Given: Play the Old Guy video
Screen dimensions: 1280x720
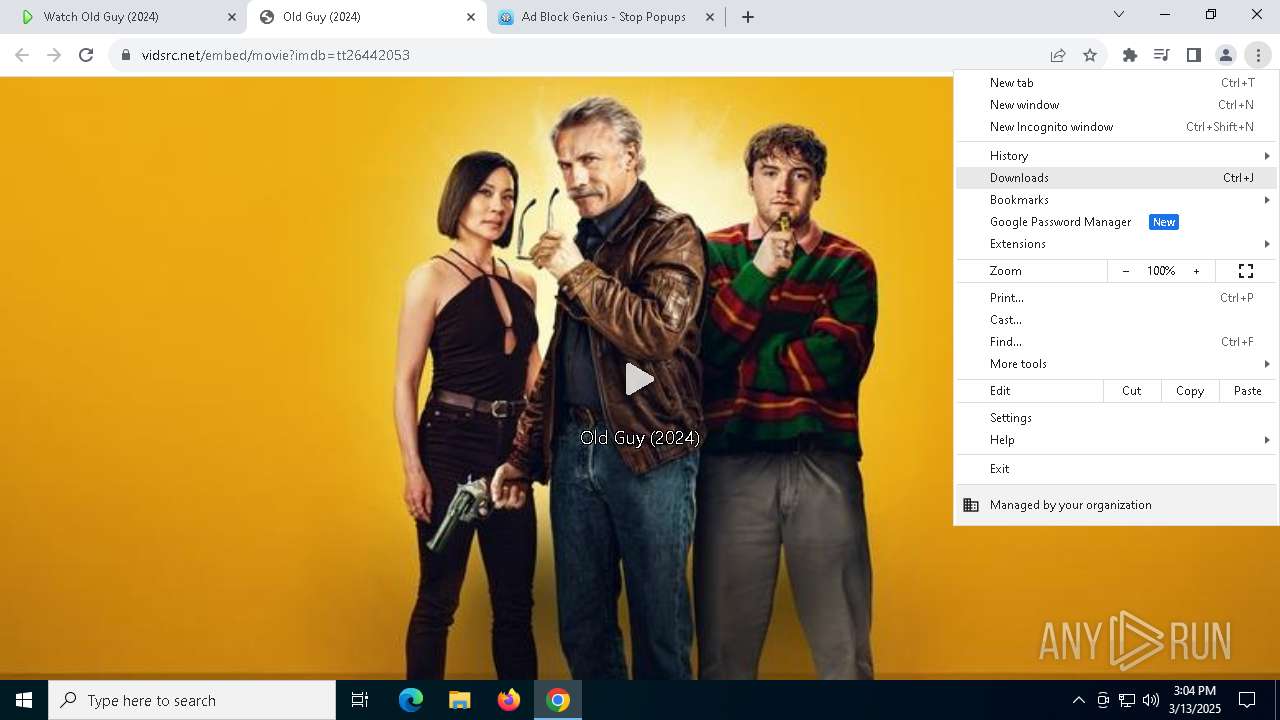Looking at the screenshot, I should point(639,379).
